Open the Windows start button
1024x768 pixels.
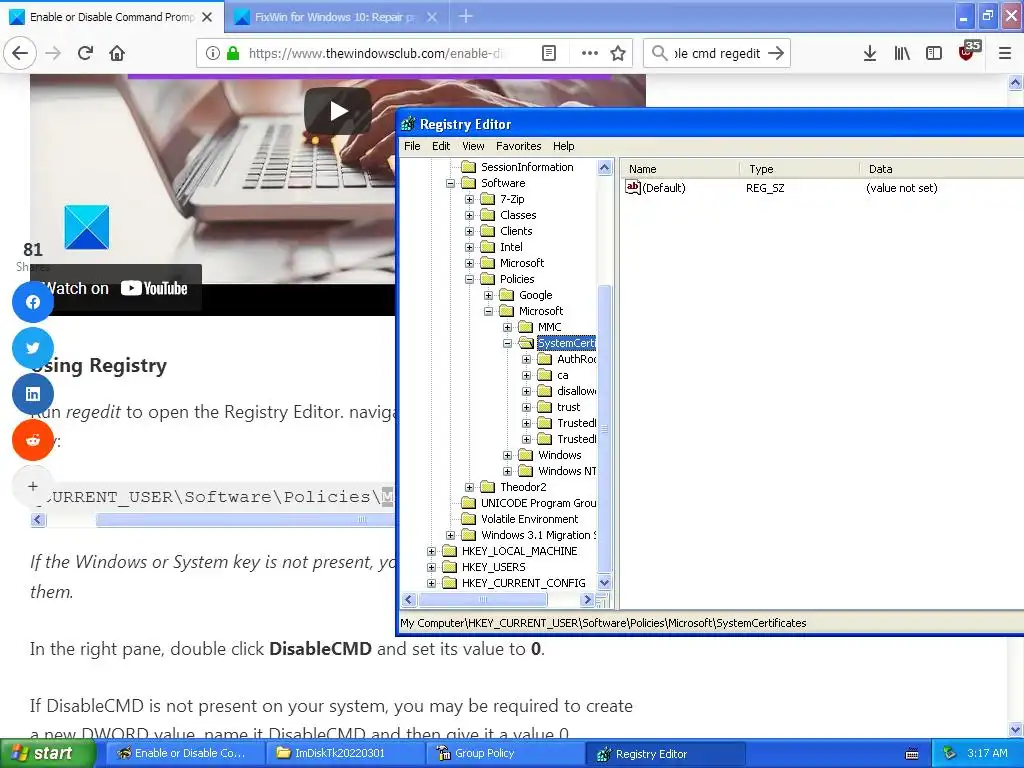tap(47, 754)
